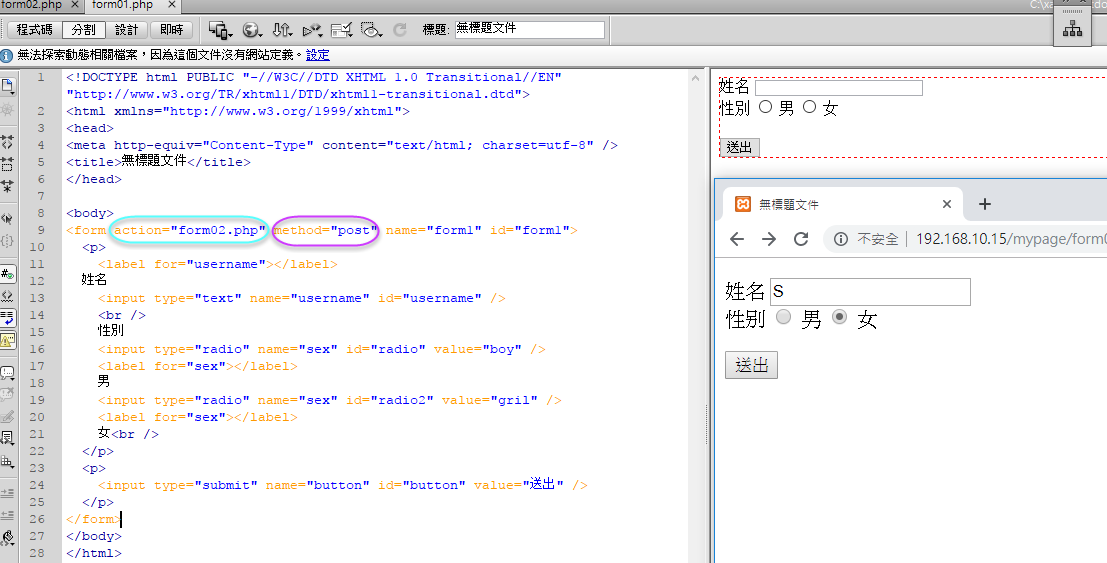Click the visual aids eye icon

click(372, 30)
